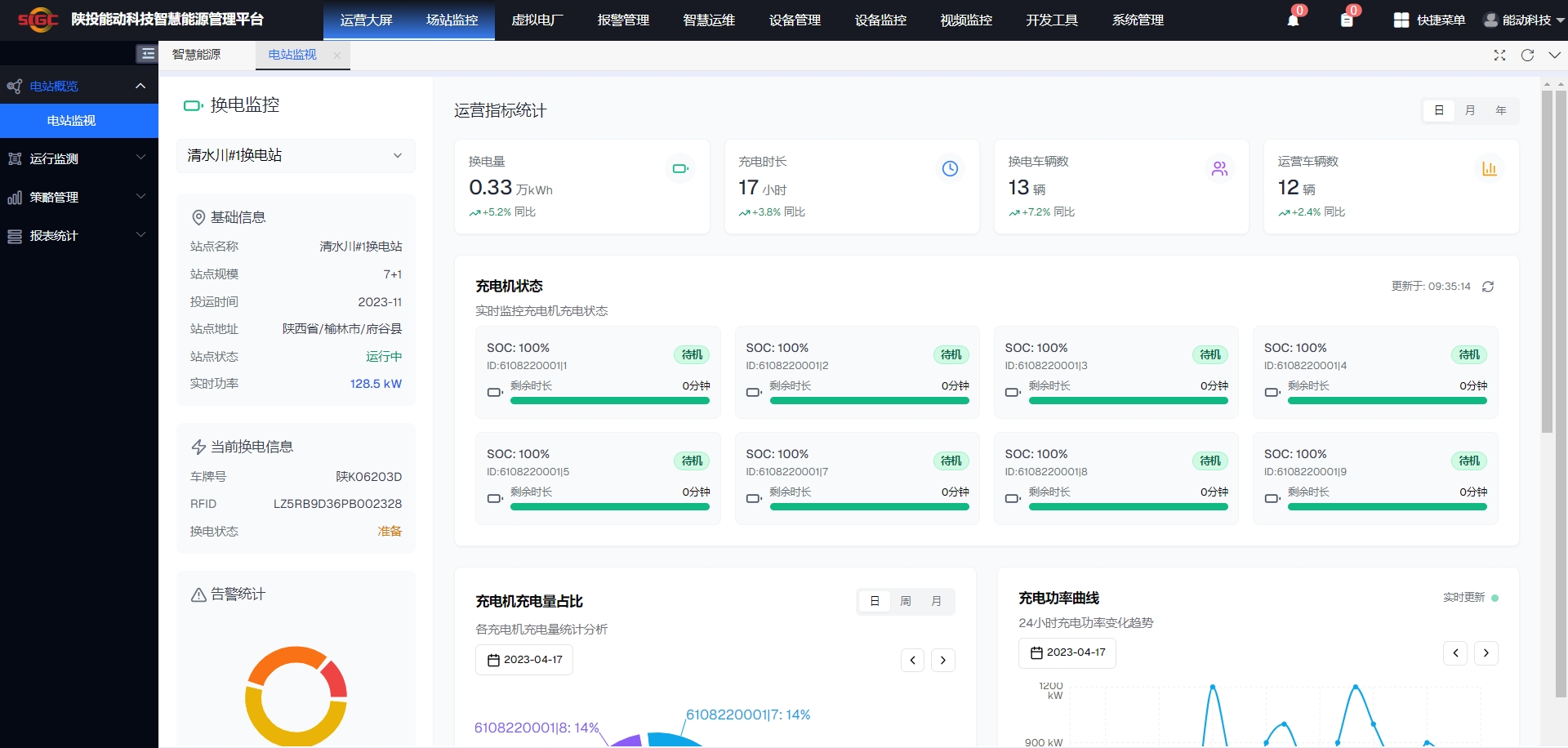Select 年 yearly view for operation statistics
The width and height of the screenshot is (1568, 748).
(1499, 110)
